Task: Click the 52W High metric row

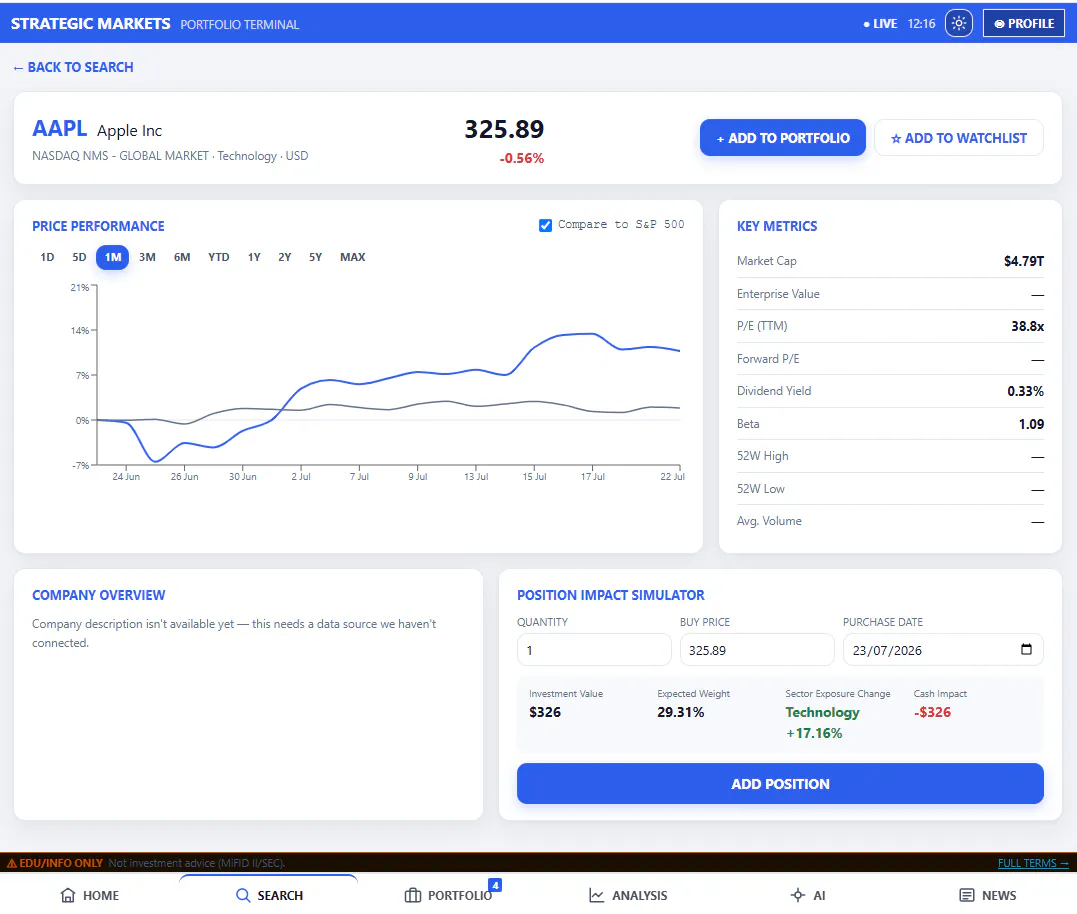Action: click(890, 456)
